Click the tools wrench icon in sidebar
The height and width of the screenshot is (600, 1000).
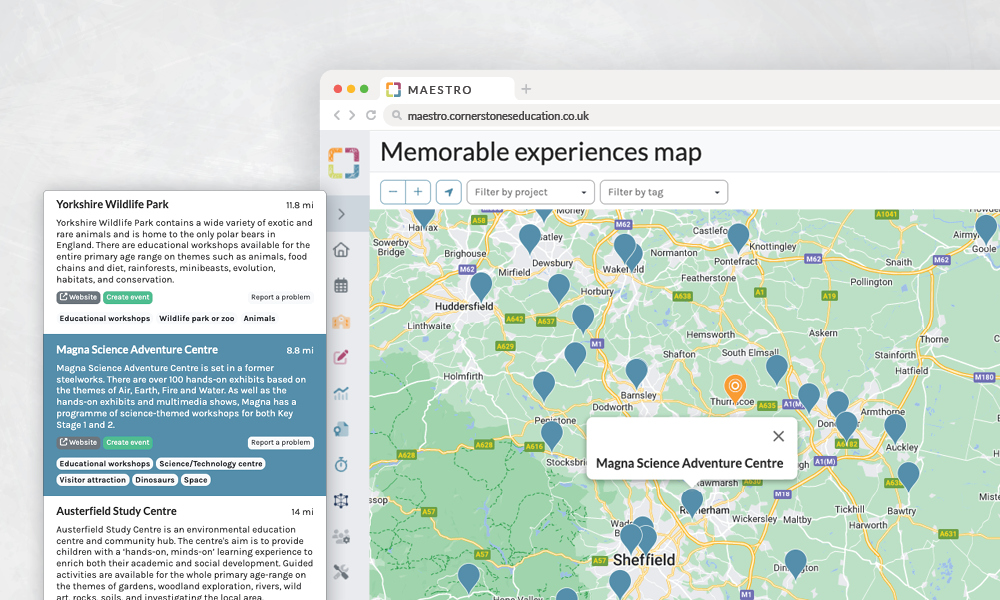pyautogui.click(x=342, y=572)
